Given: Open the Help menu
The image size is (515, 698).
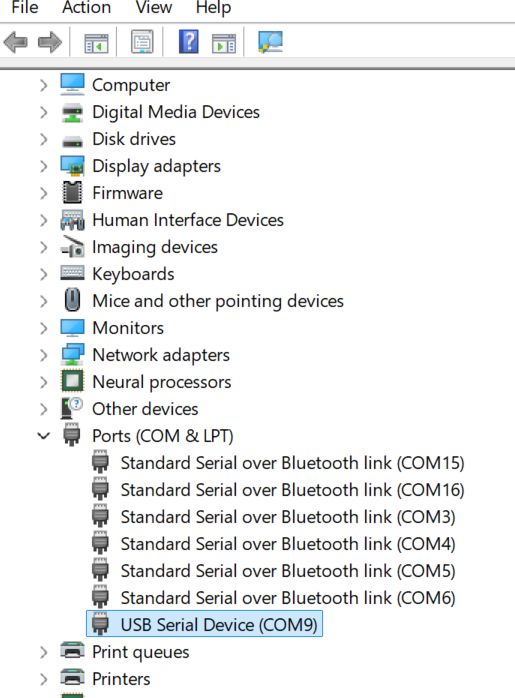Looking at the screenshot, I should click(213, 8).
